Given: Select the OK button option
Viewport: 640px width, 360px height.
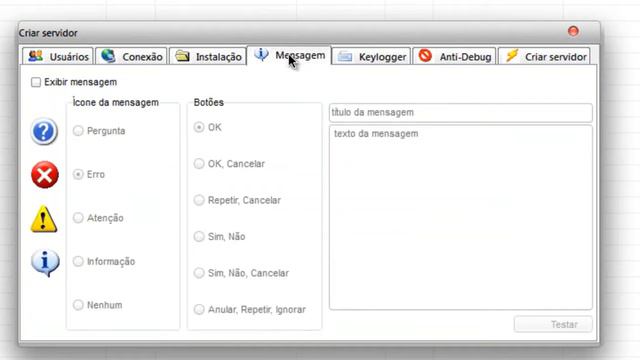Looking at the screenshot, I should [199, 127].
